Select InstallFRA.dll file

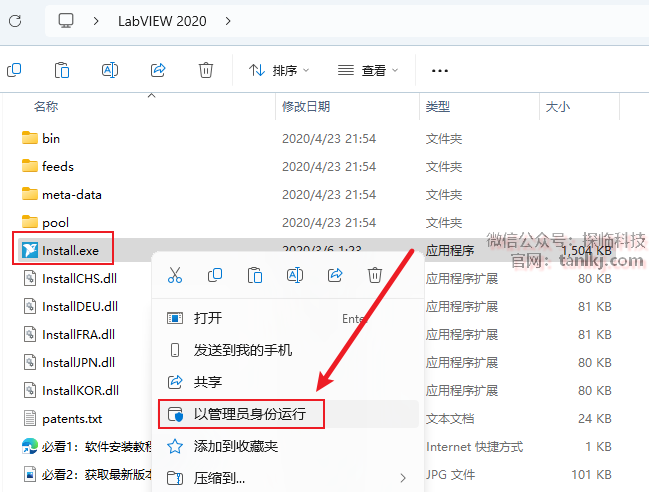(x=69, y=334)
